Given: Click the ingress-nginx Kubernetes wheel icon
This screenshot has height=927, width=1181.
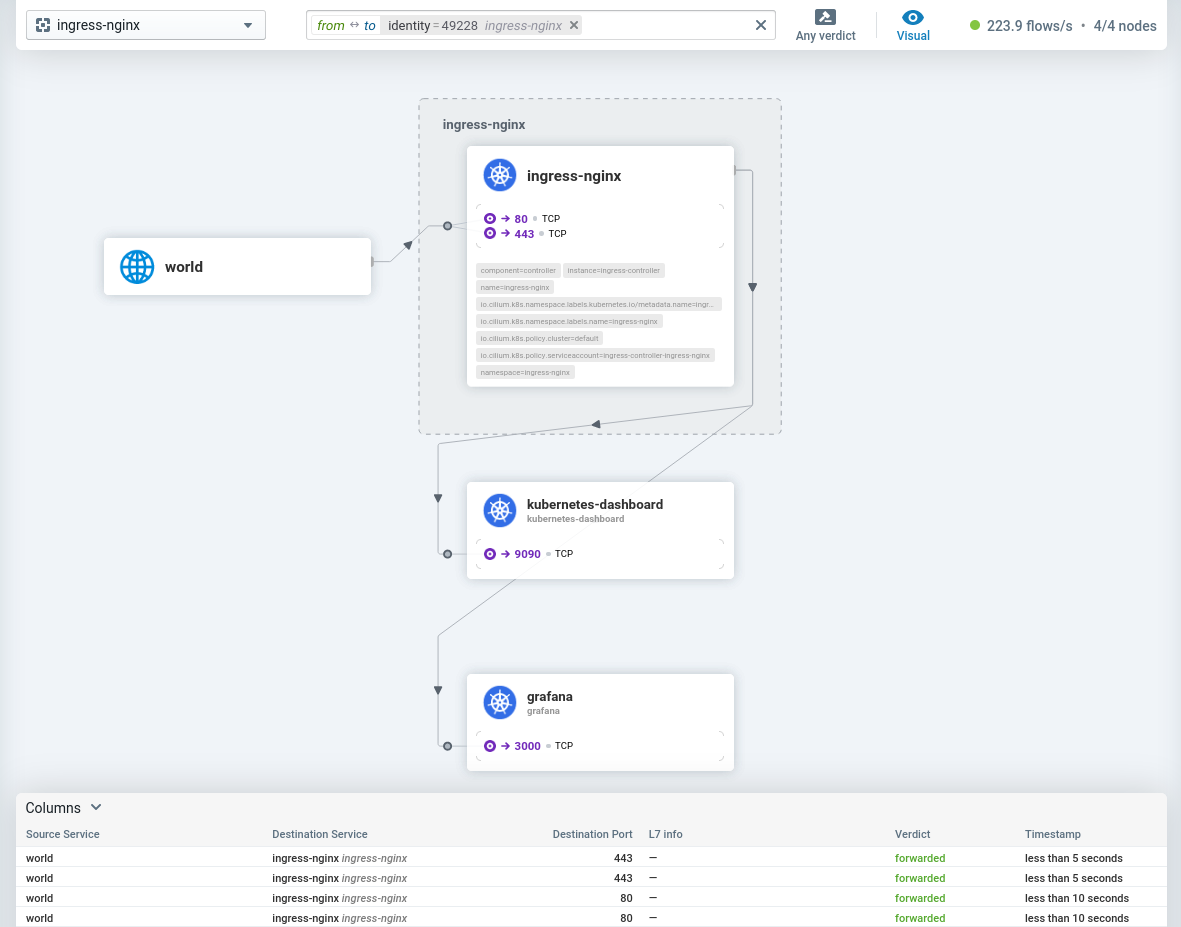Looking at the screenshot, I should click(x=499, y=175).
